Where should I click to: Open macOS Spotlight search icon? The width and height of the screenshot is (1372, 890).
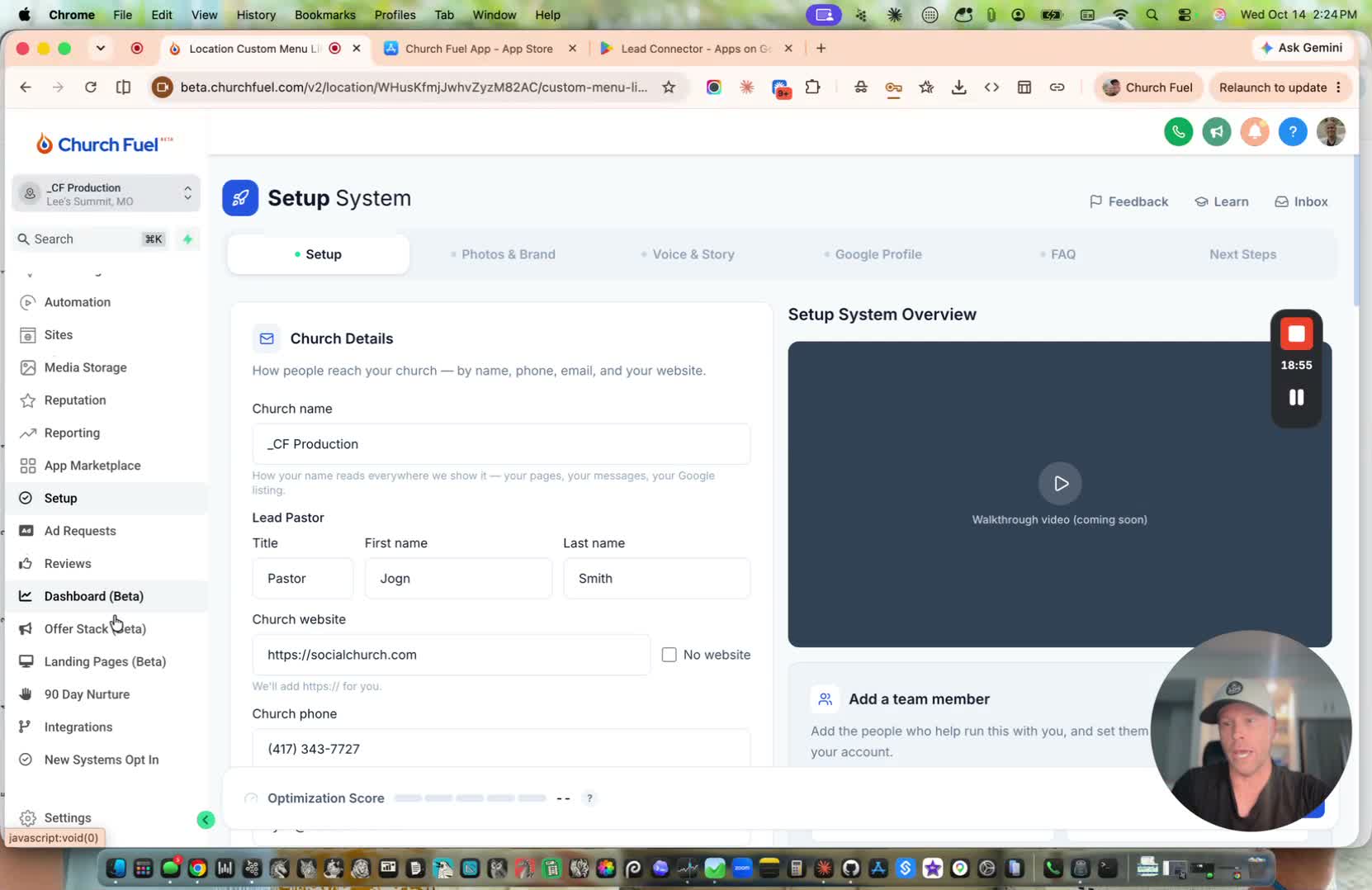tap(1152, 15)
